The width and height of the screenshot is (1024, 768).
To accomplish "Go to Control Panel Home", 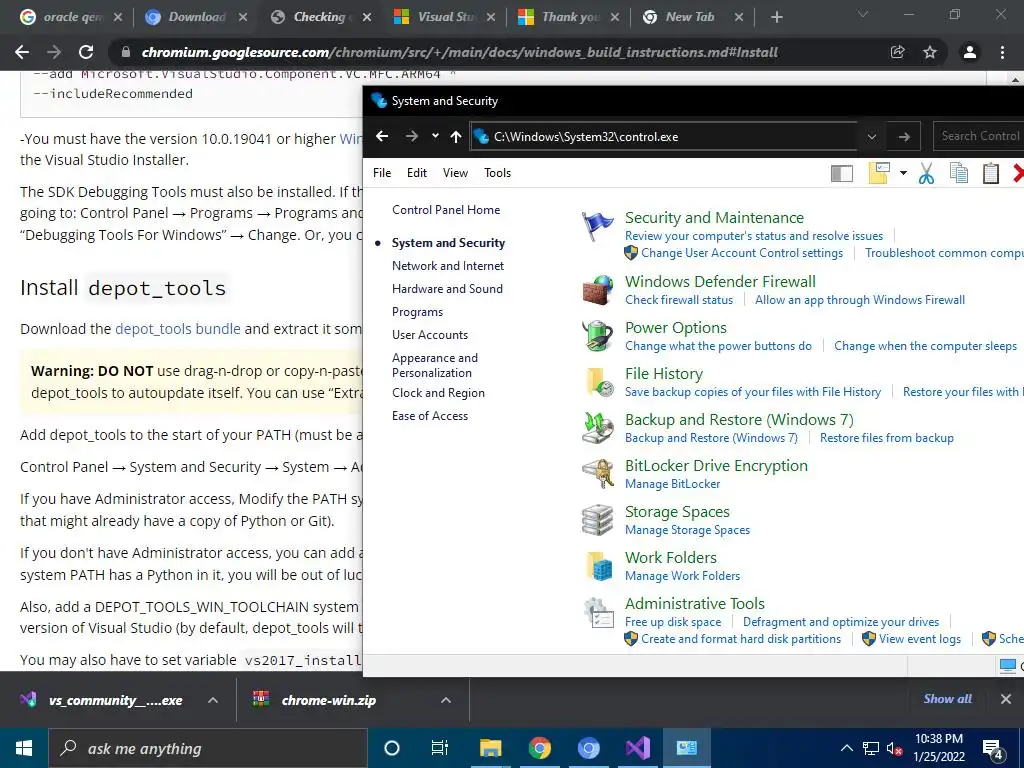I will click(x=446, y=210).
